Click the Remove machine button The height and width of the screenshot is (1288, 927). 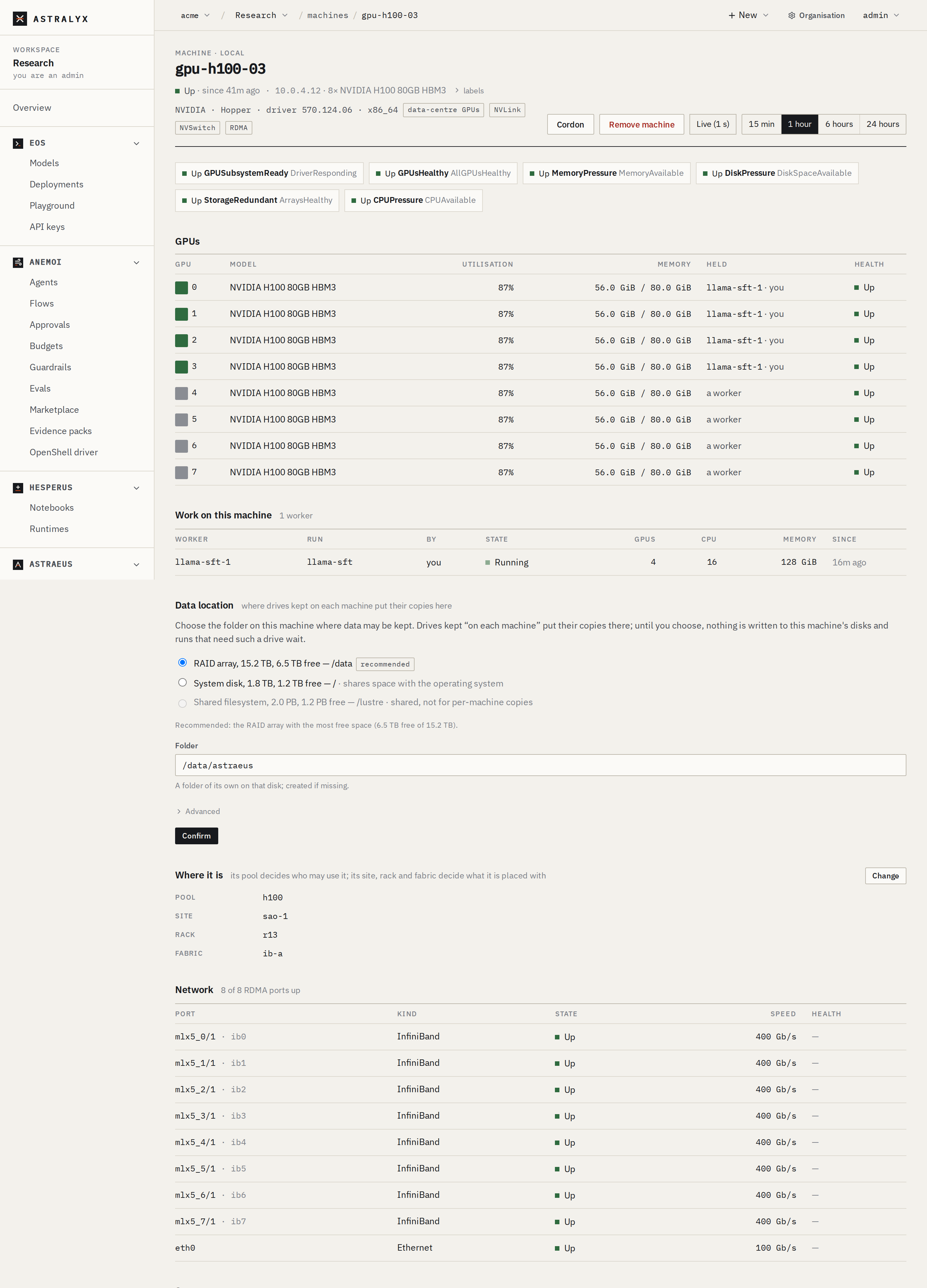pos(641,124)
